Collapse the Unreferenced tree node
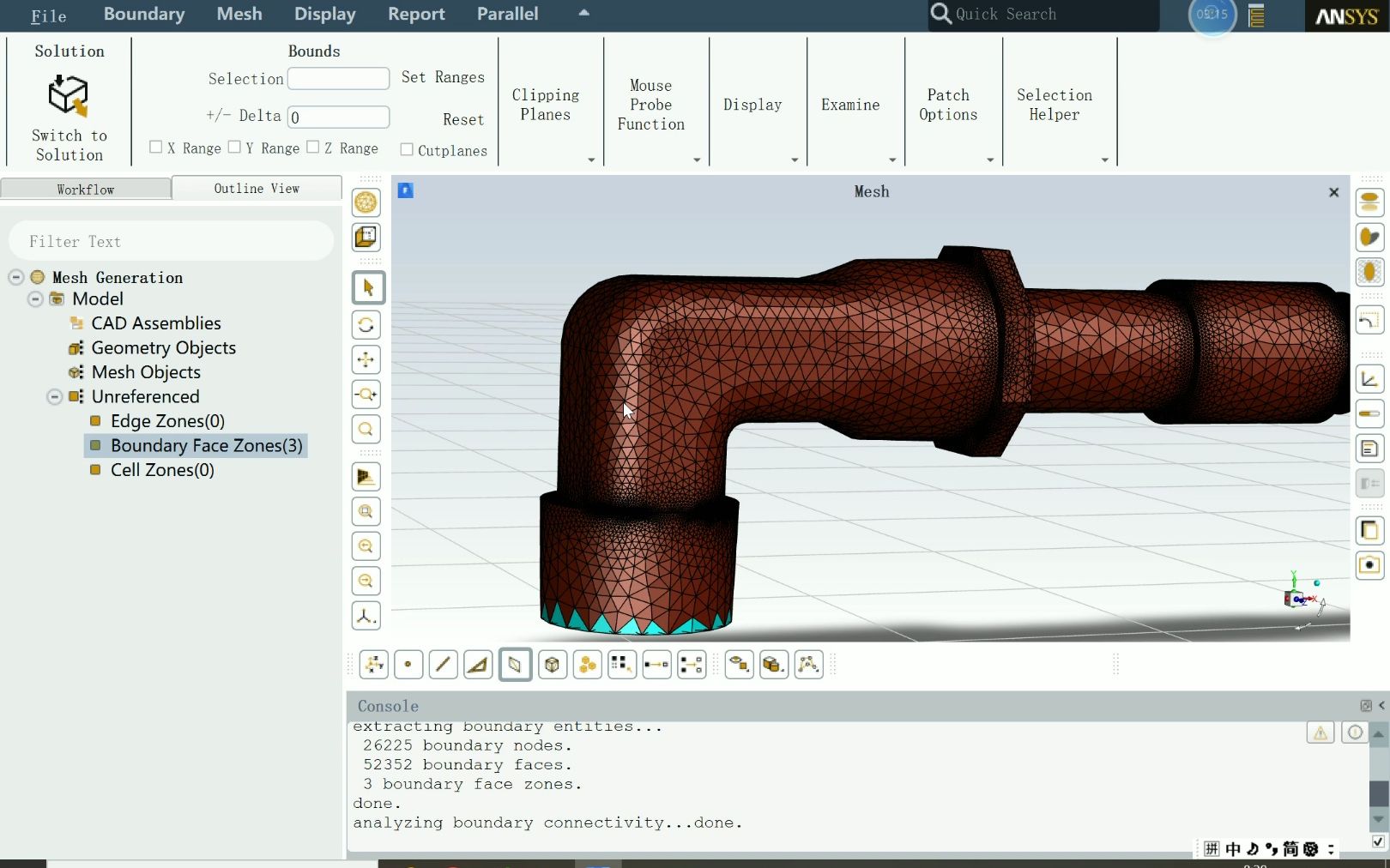The height and width of the screenshot is (868, 1390). [54, 396]
